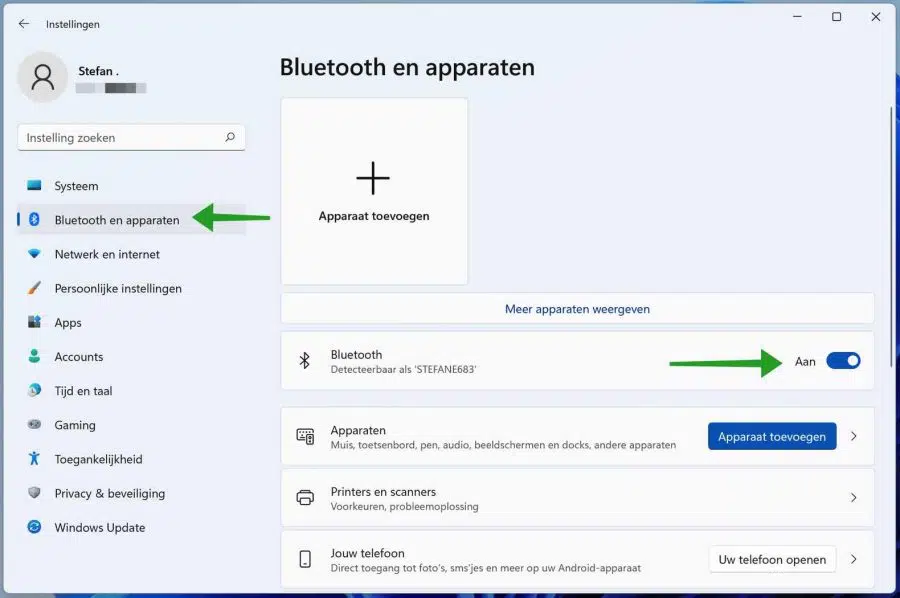Click the Instellingen window title
Viewport: 900px width, 598px height.
click(x=72, y=24)
